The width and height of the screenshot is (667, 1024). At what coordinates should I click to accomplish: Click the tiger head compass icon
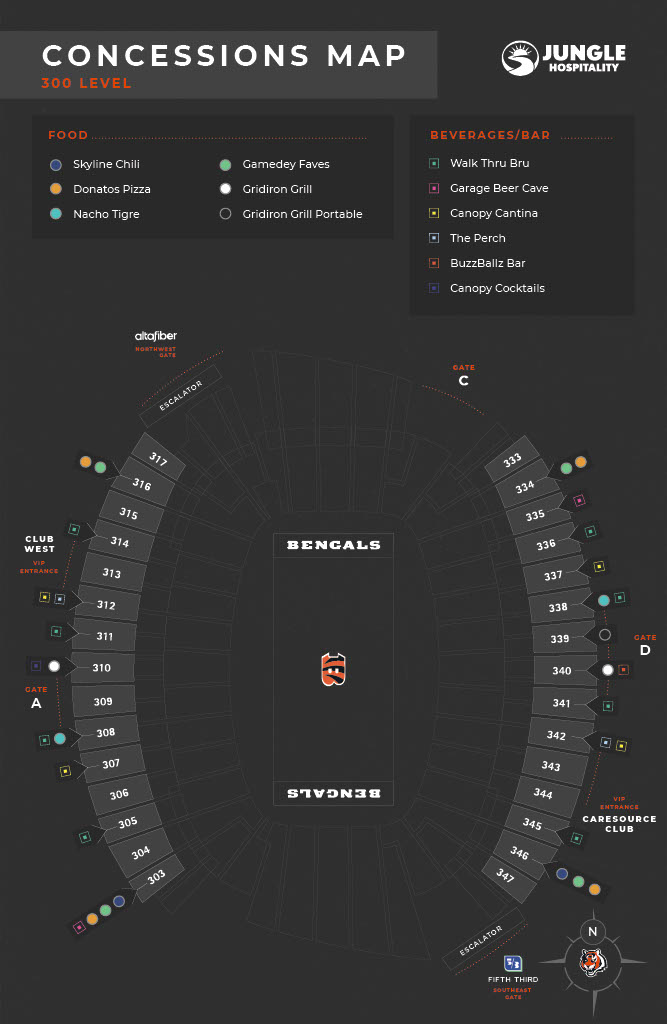click(x=593, y=964)
